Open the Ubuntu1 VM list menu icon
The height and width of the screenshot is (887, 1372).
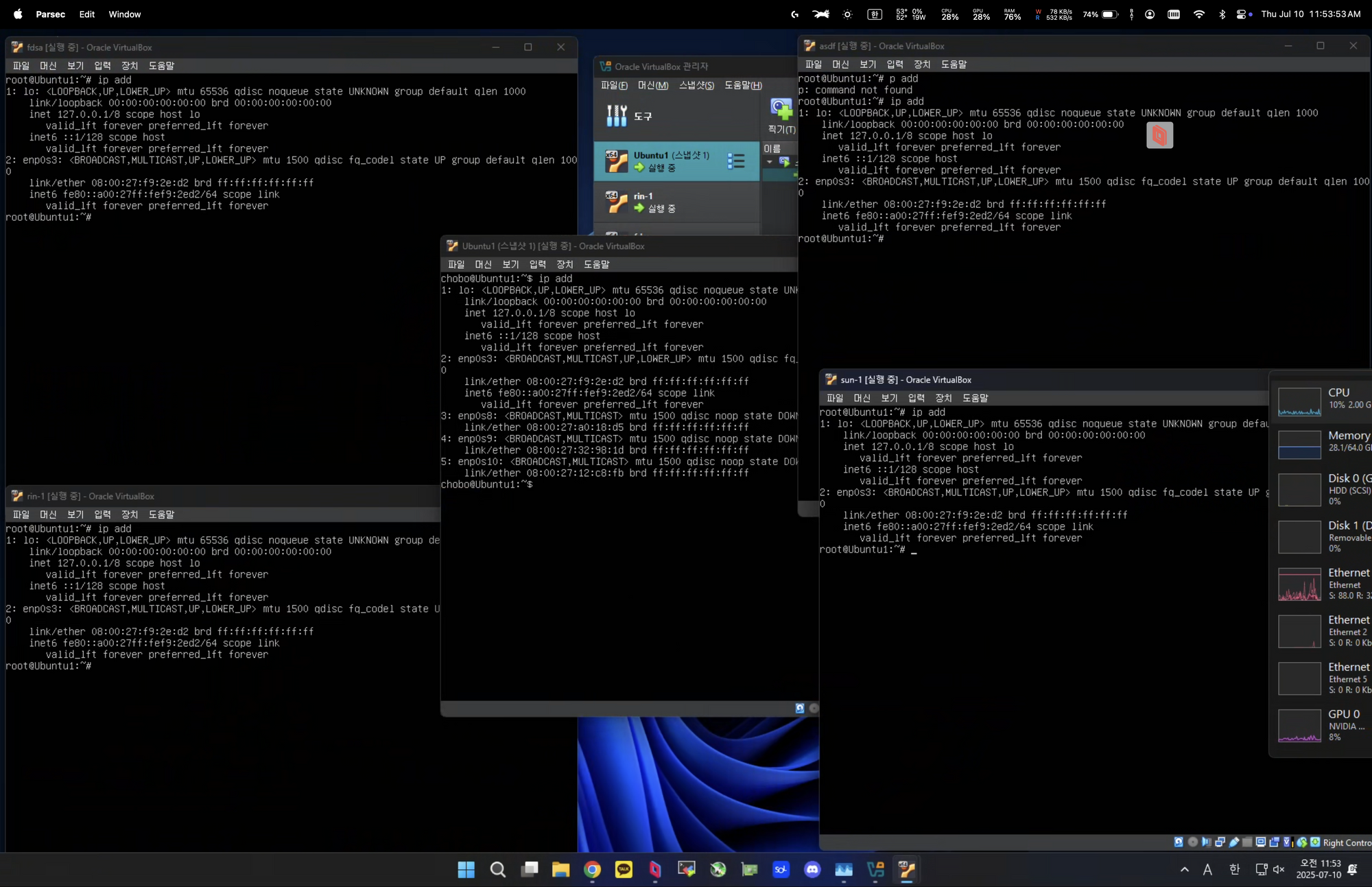[735, 161]
